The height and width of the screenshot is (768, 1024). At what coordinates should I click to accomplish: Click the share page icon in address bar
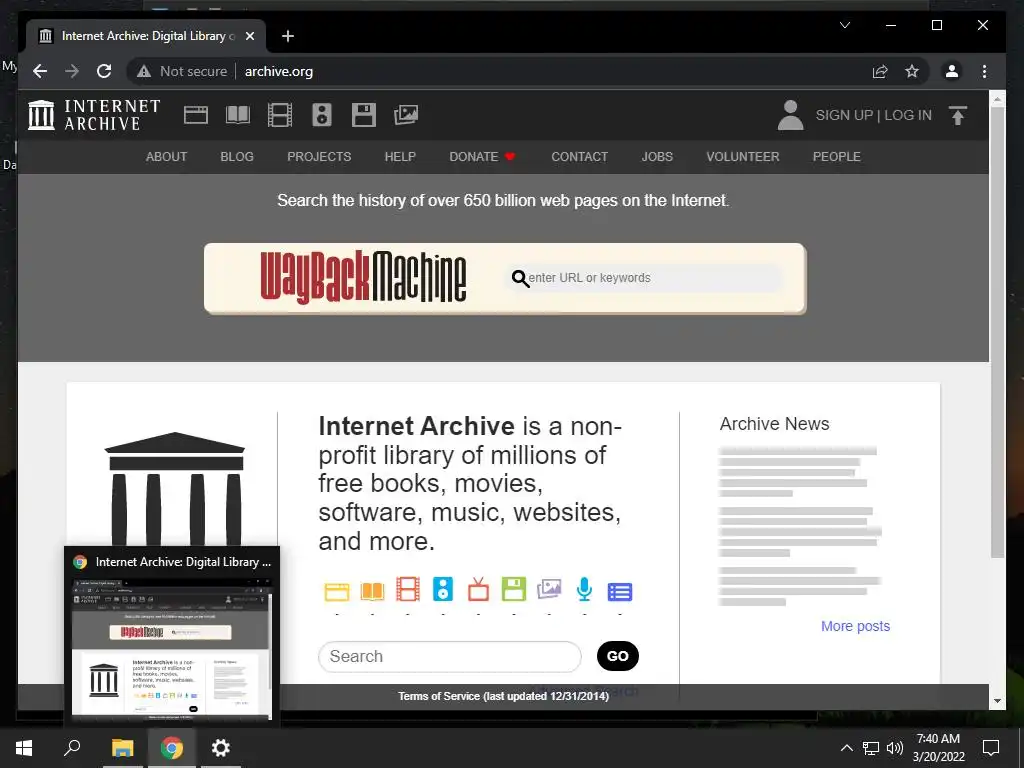[880, 71]
